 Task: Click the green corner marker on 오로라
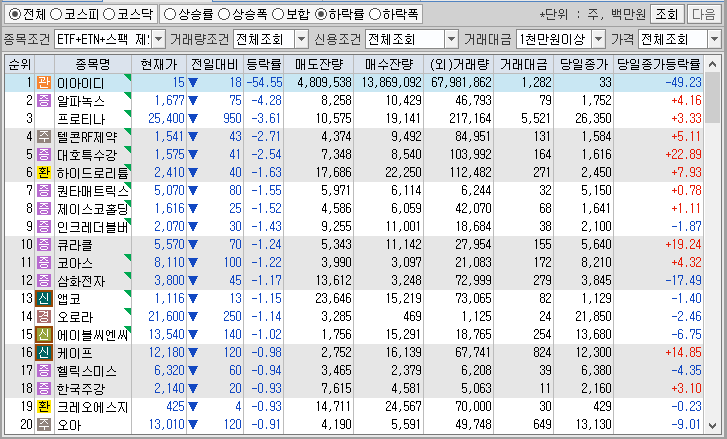tap(128, 311)
